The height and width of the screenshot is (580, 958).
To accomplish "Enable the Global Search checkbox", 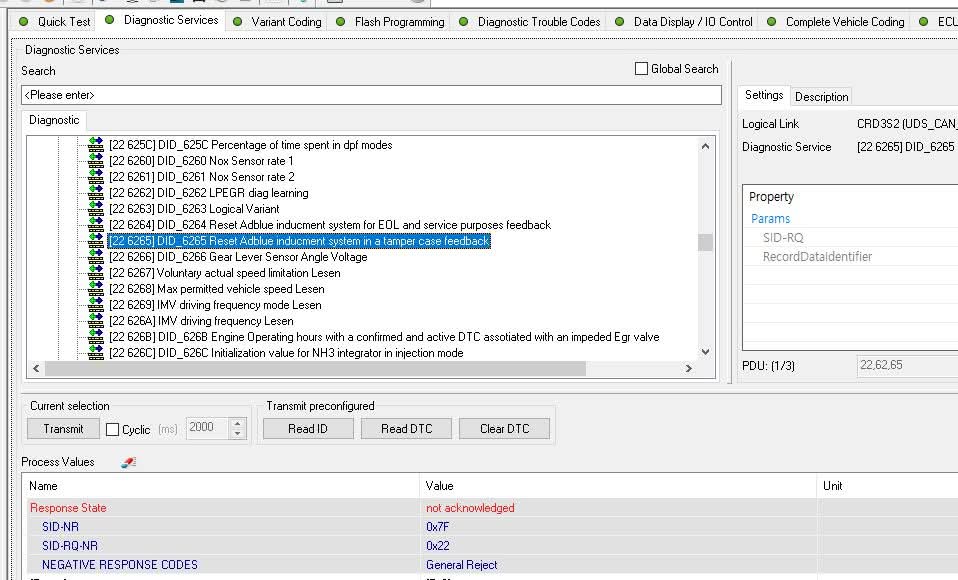I will pyautogui.click(x=642, y=69).
